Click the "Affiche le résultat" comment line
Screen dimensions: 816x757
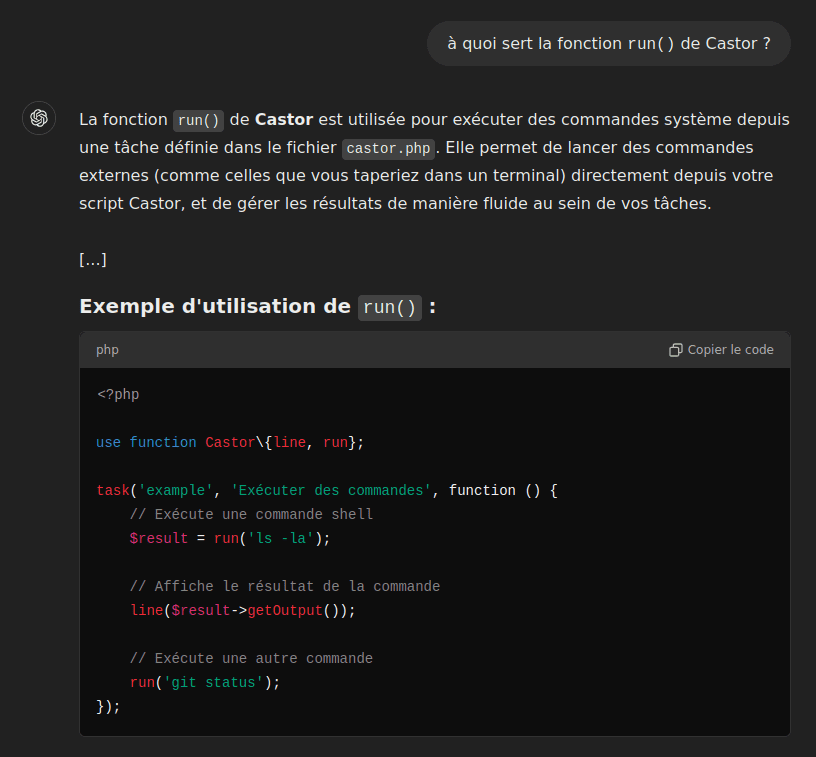[x=284, y=586]
